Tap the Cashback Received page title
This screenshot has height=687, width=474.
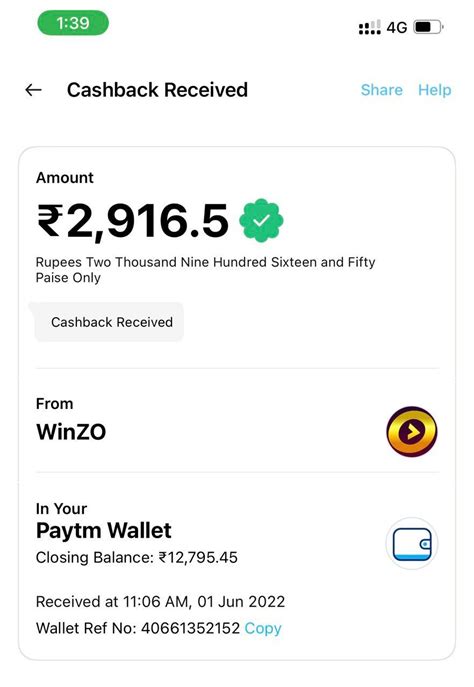click(157, 90)
